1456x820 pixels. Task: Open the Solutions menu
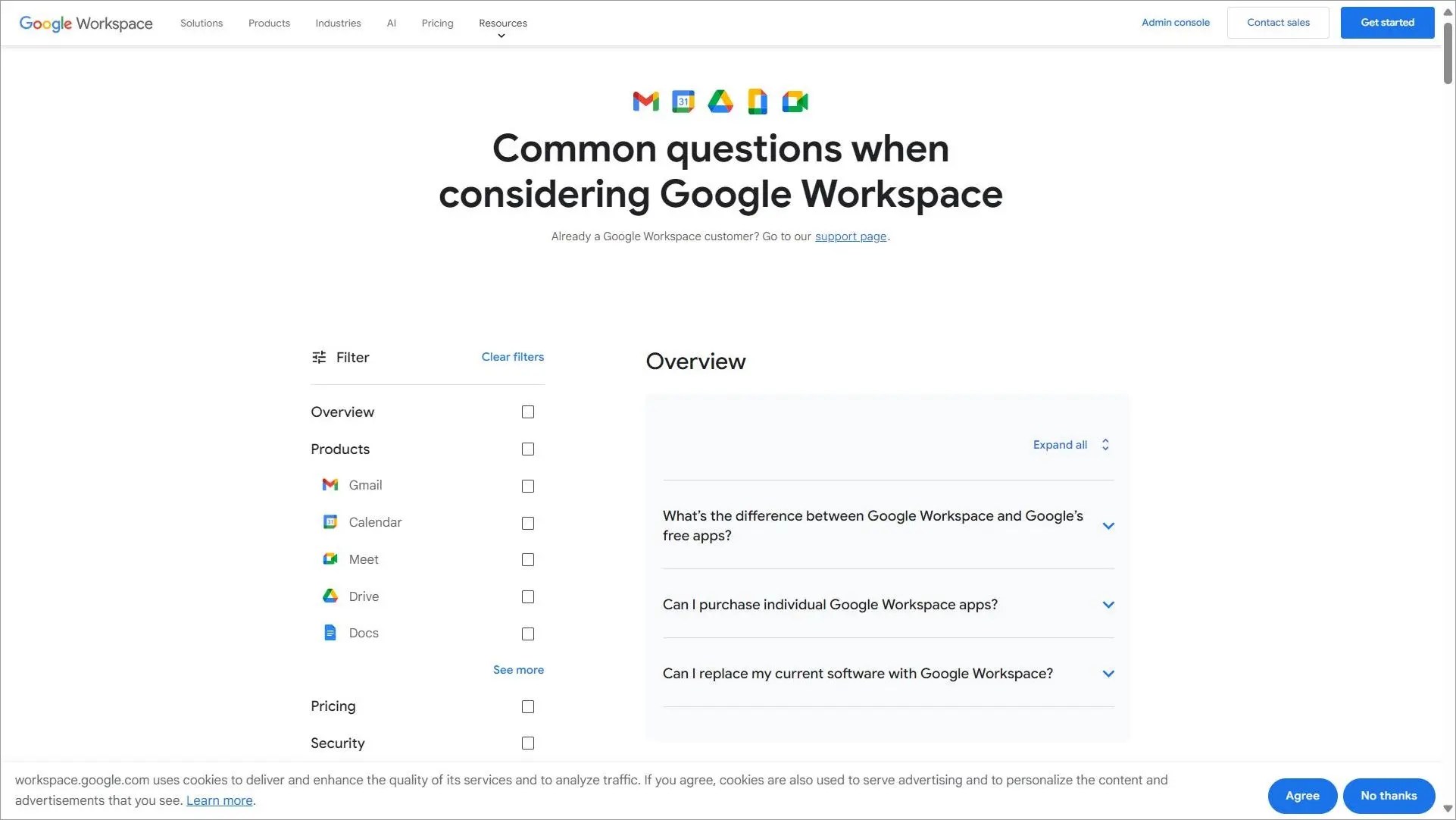pyautogui.click(x=202, y=23)
